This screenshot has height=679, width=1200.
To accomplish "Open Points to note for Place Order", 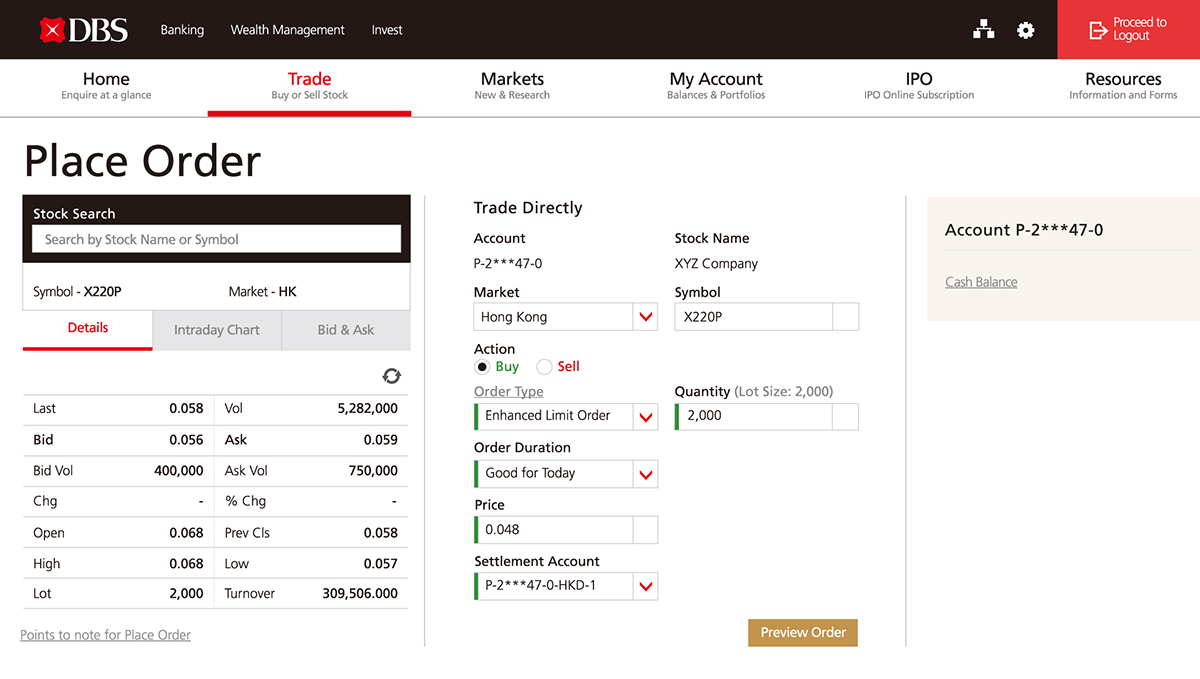I will click(105, 635).
